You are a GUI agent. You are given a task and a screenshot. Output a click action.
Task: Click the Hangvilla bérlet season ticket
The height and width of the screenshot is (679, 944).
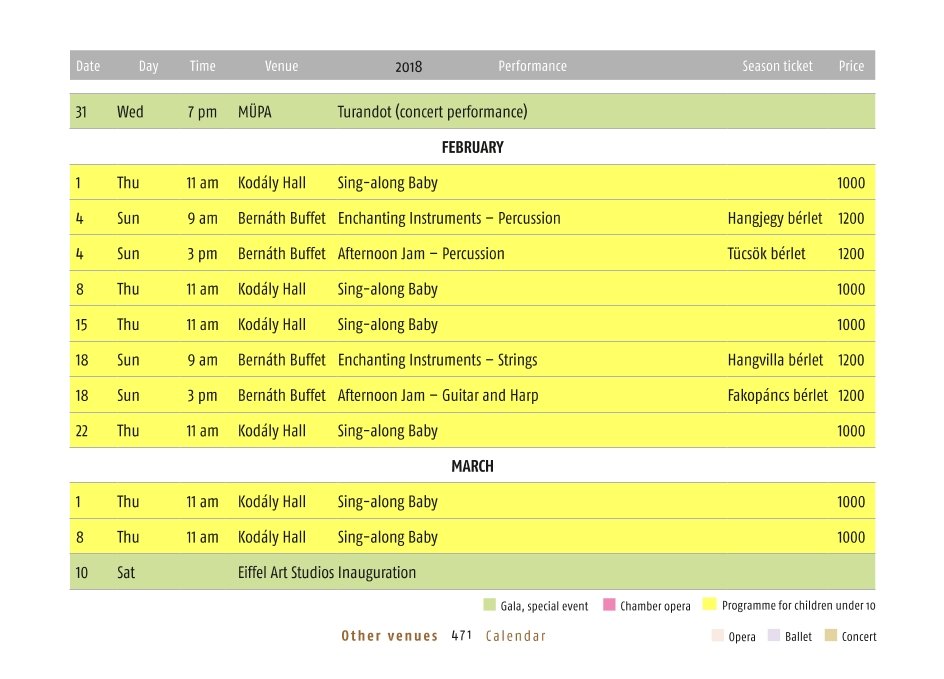pos(775,360)
